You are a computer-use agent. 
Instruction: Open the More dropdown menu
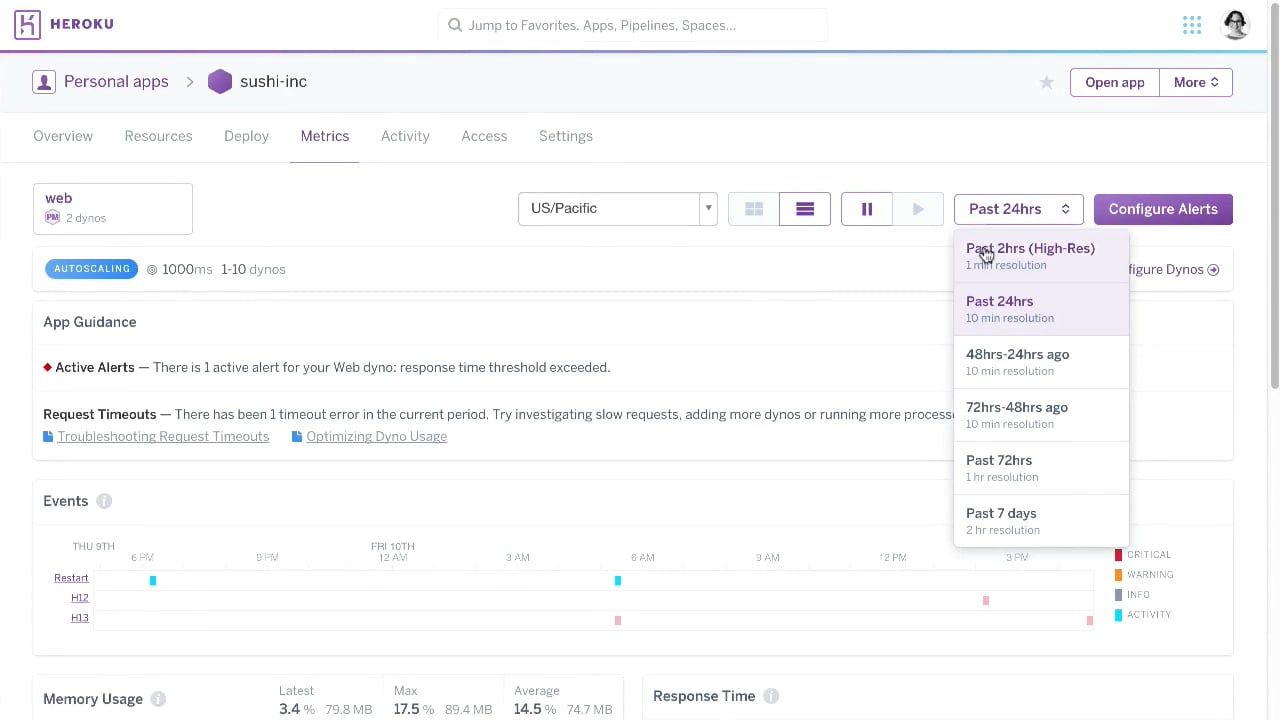[x=1196, y=82]
